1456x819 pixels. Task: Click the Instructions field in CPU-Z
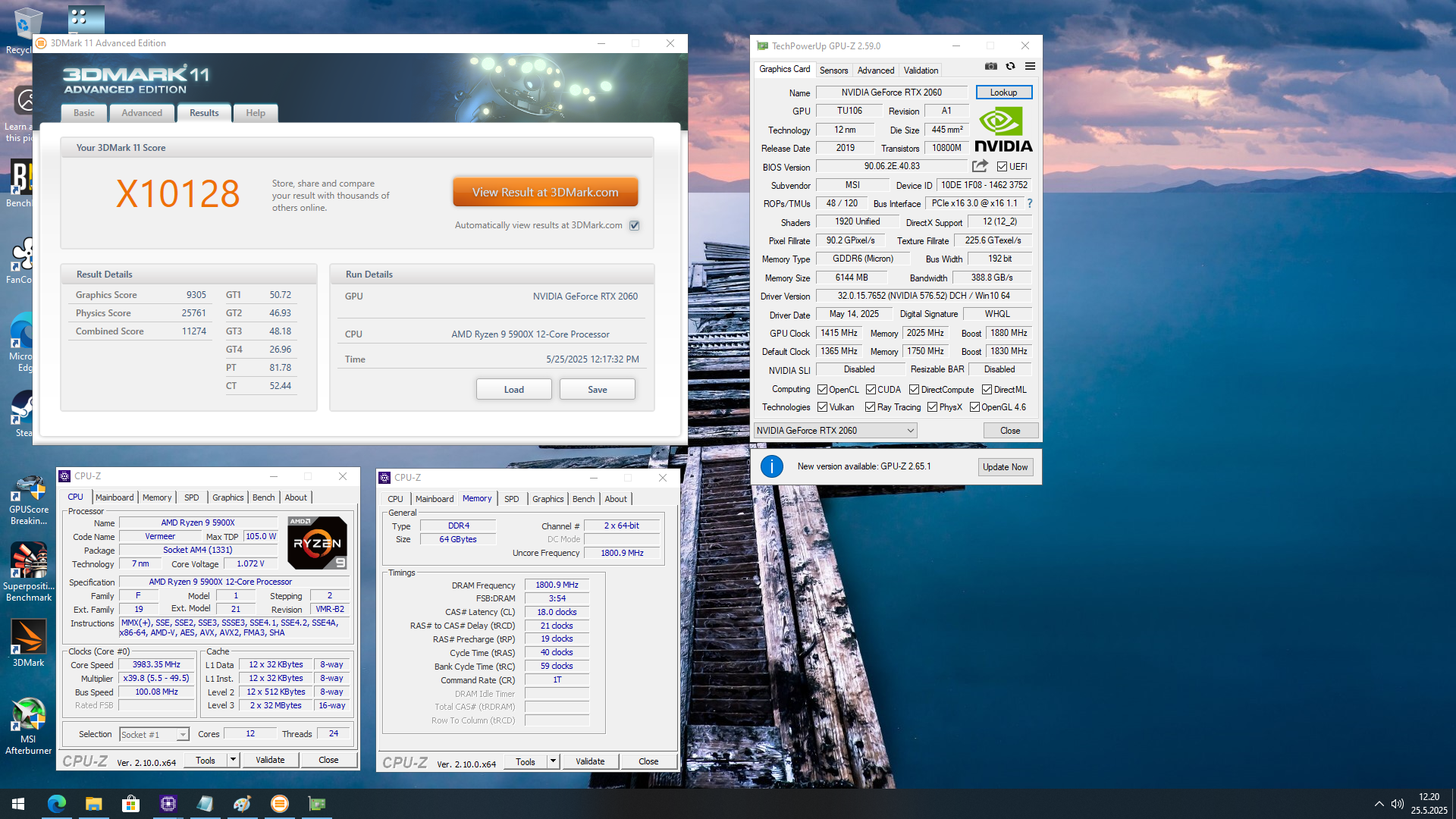(x=234, y=627)
